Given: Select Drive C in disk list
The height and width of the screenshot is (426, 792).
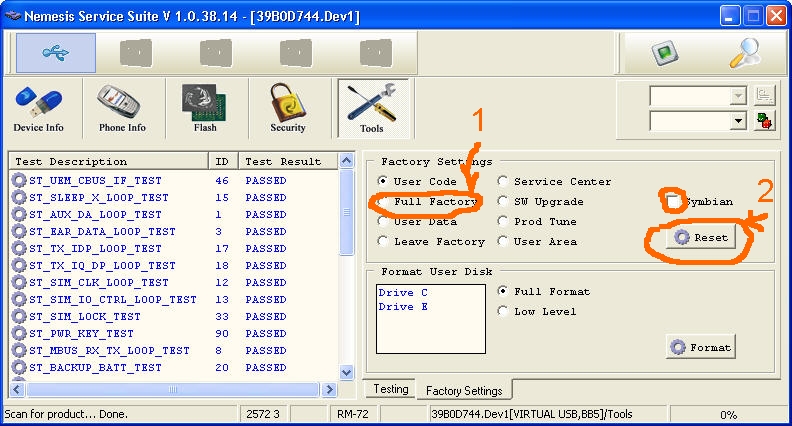Looking at the screenshot, I should coord(403,293).
